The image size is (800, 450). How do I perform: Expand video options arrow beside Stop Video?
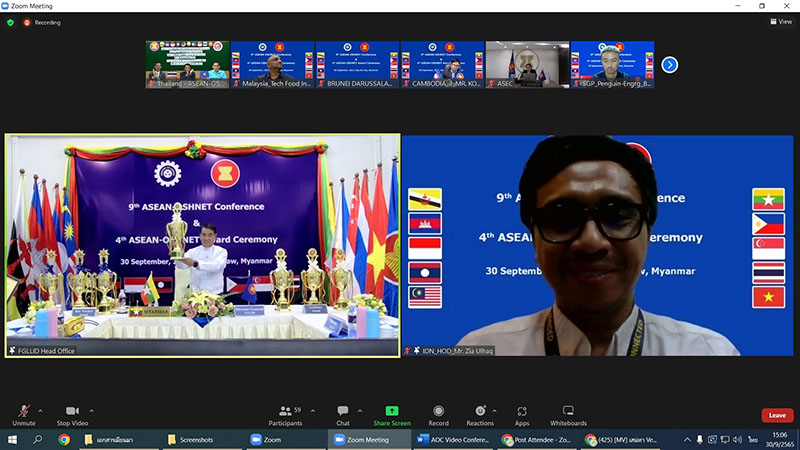(x=91, y=410)
